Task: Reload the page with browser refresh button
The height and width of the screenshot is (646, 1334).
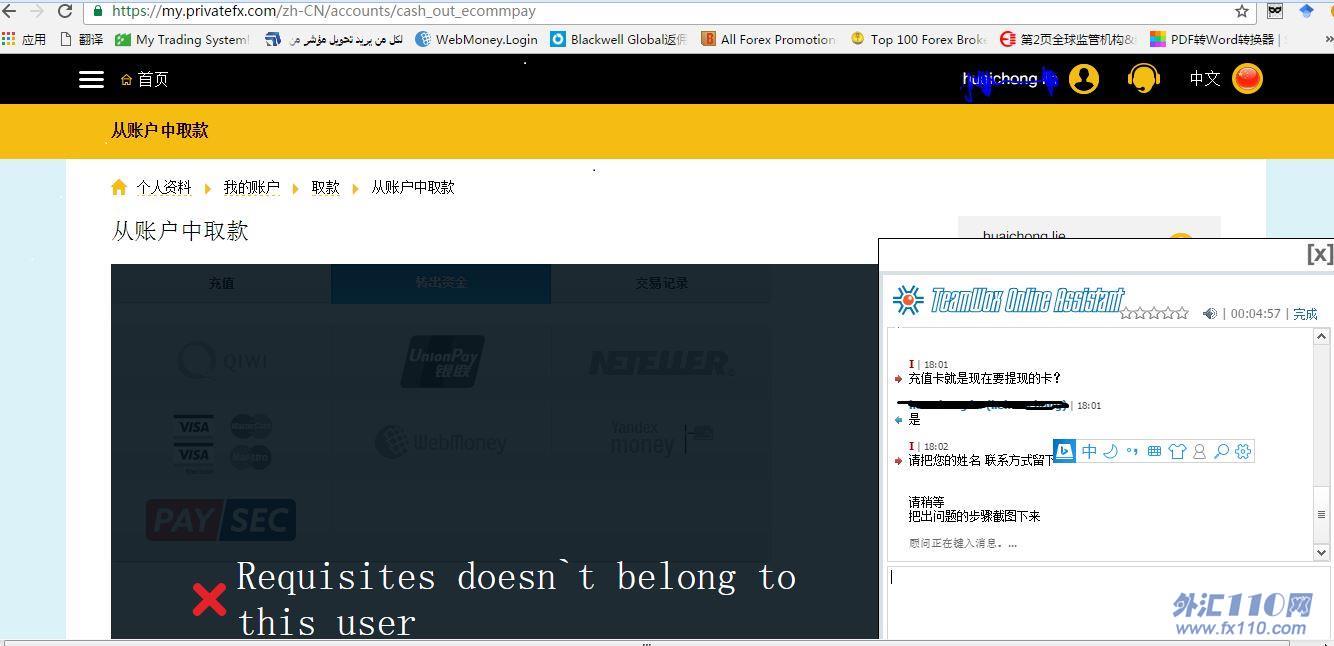Action: coord(65,11)
